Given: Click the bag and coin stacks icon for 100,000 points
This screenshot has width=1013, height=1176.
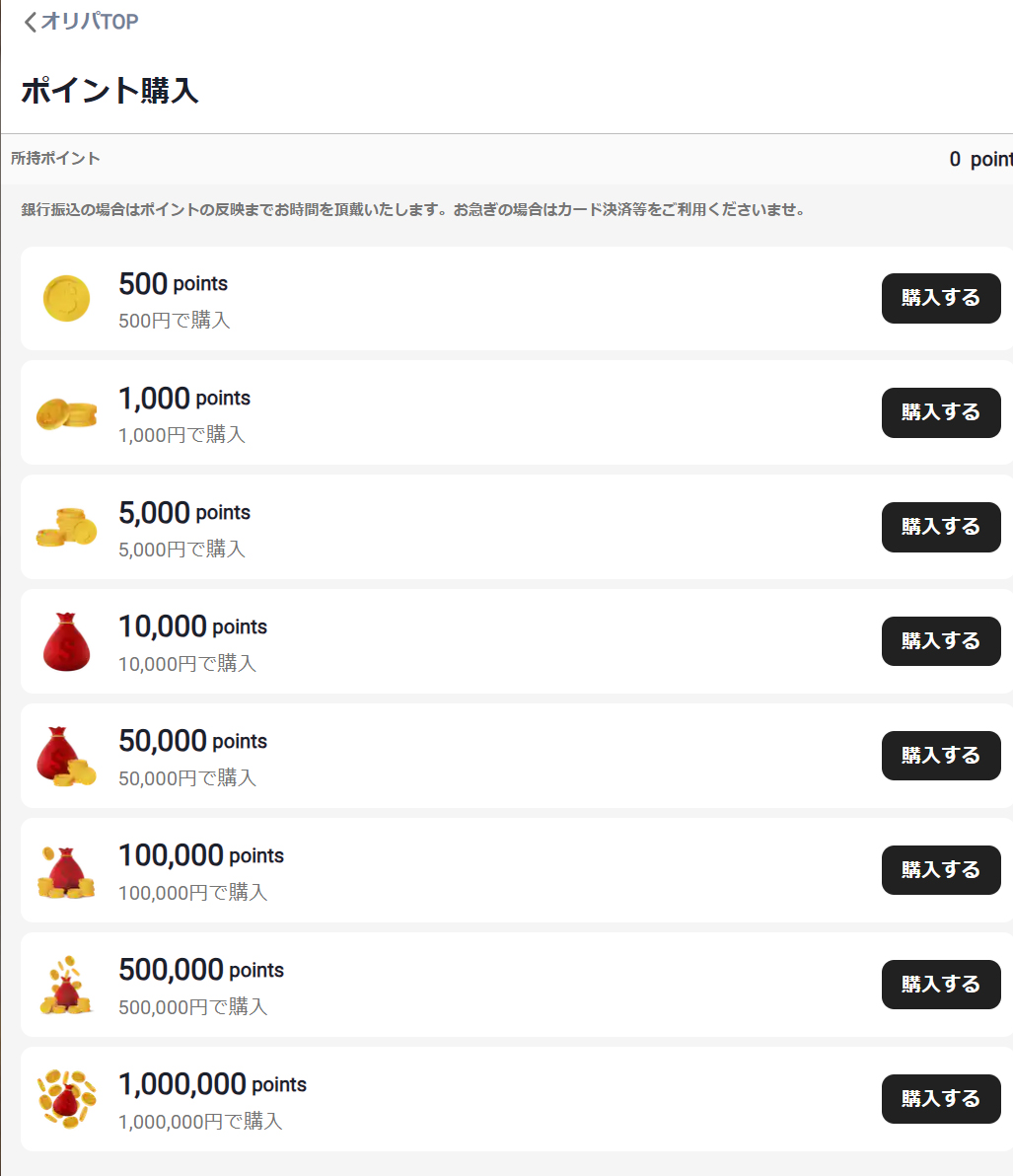Looking at the screenshot, I should coord(67,871).
